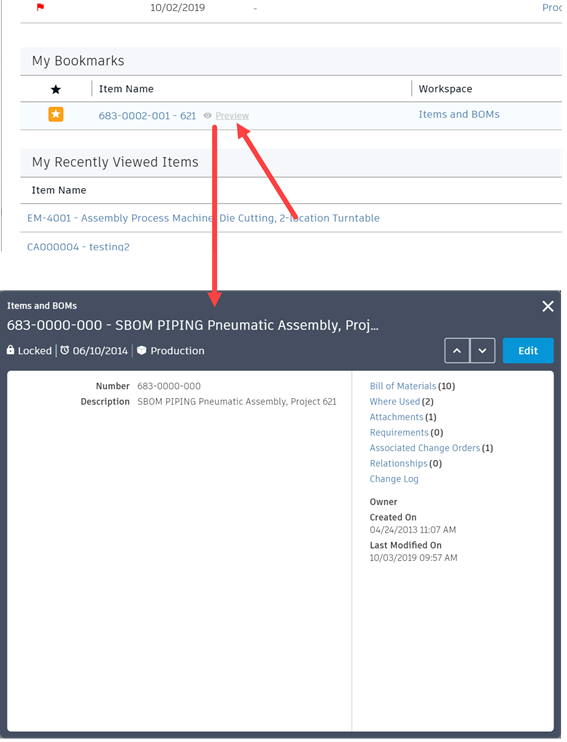Open the Items and BOMs workspace link
Screen dimensions: 567x742
459,115
